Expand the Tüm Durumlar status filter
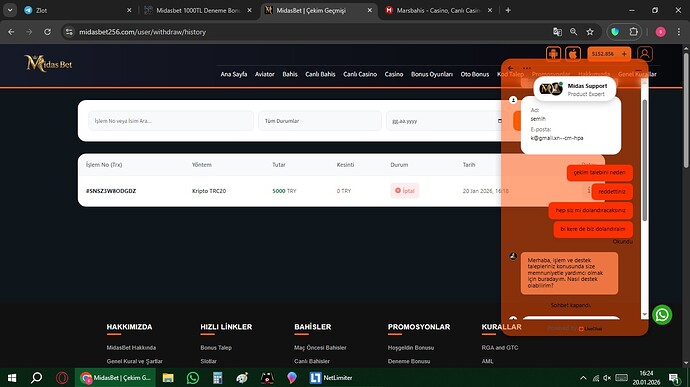 [320, 121]
